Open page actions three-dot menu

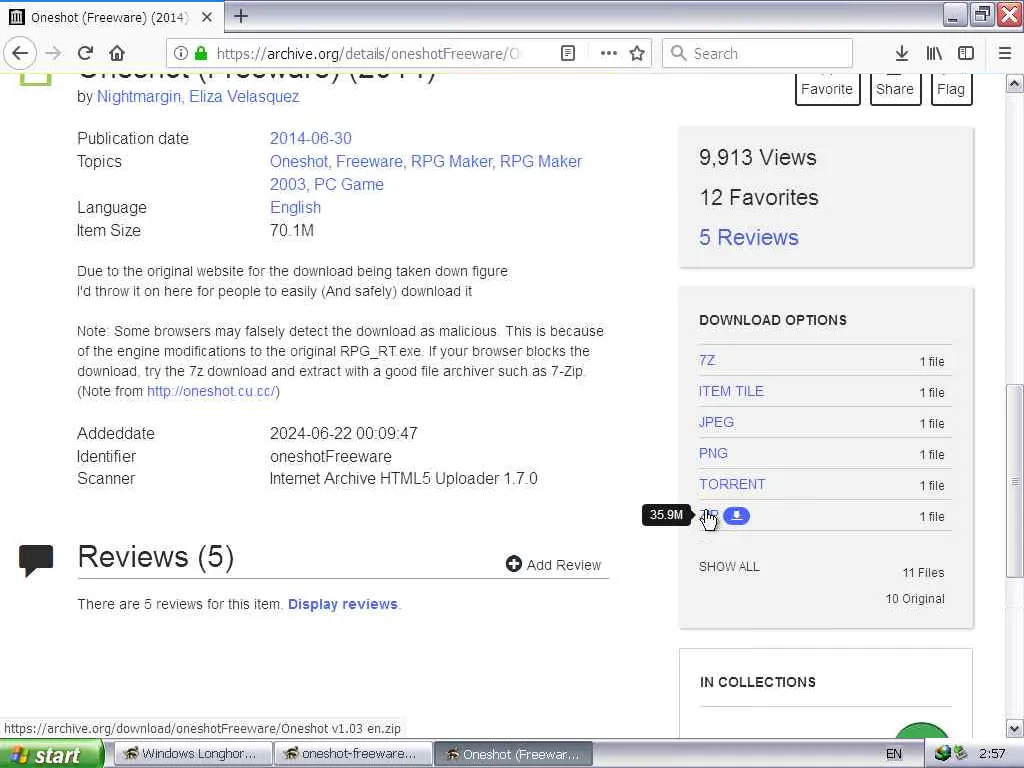click(x=609, y=53)
